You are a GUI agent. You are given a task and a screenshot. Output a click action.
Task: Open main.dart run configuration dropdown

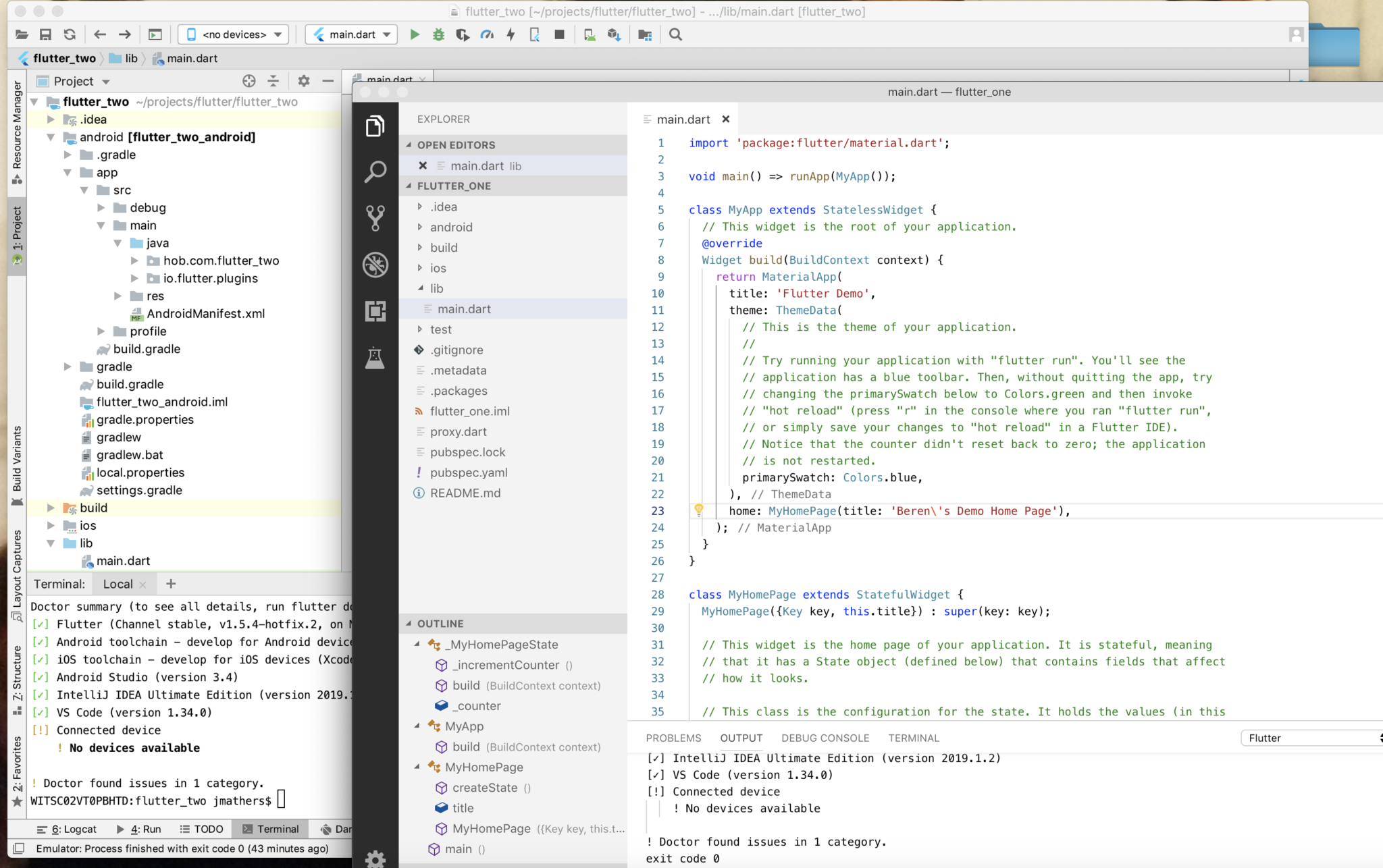[x=352, y=34]
